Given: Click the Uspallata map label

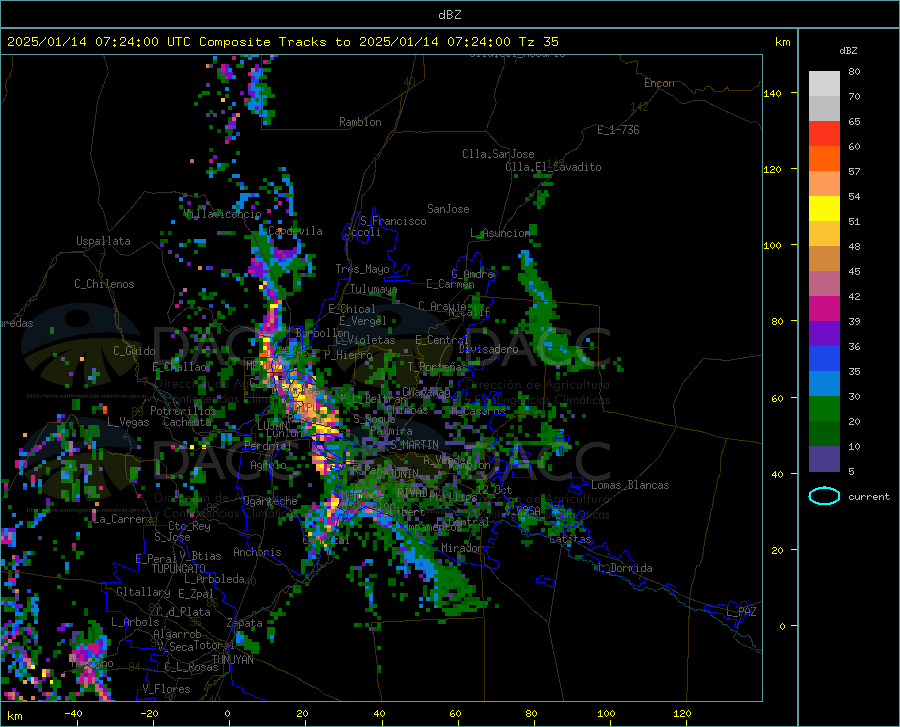Looking at the screenshot, I should coord(103,241).
